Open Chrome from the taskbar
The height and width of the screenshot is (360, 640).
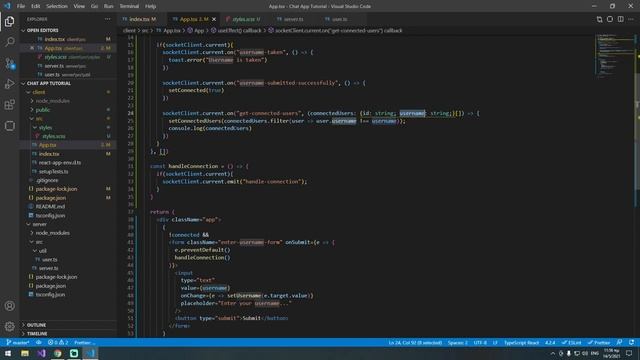(x=58, y=353)
